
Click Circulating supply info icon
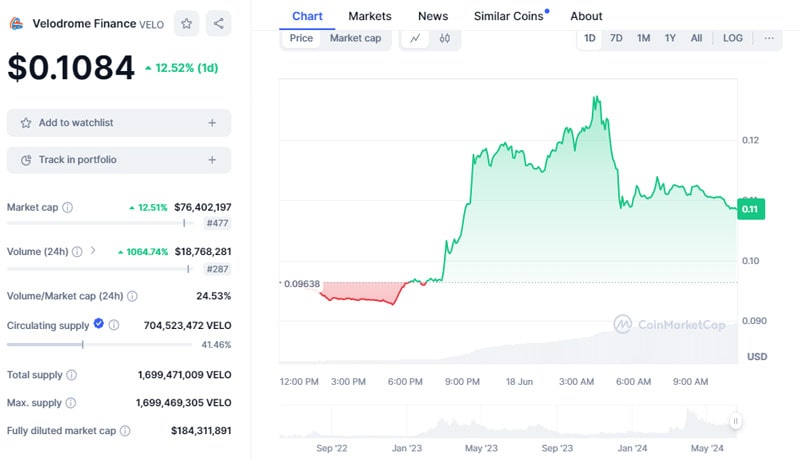(114, 325)
